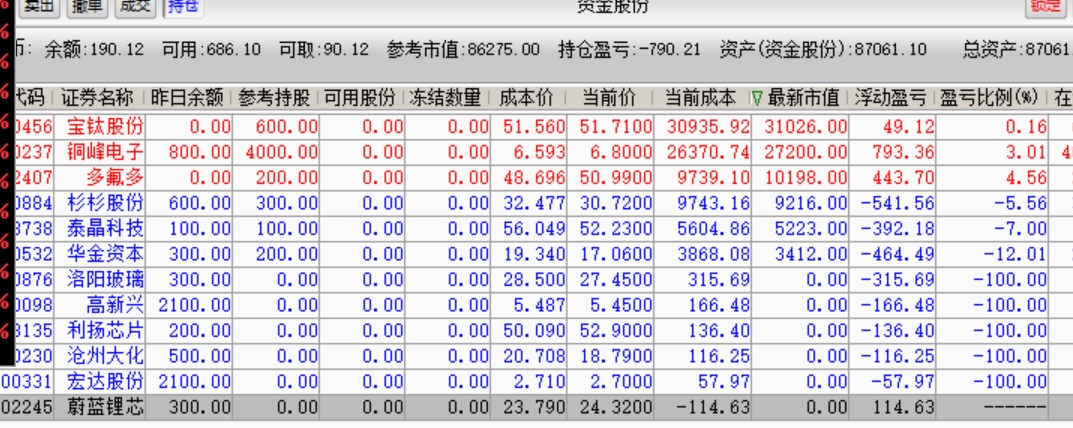Click 高新兴 yesterday balance 2100.00
This screenshot has height=428, width=1073.
pos(194,305)
